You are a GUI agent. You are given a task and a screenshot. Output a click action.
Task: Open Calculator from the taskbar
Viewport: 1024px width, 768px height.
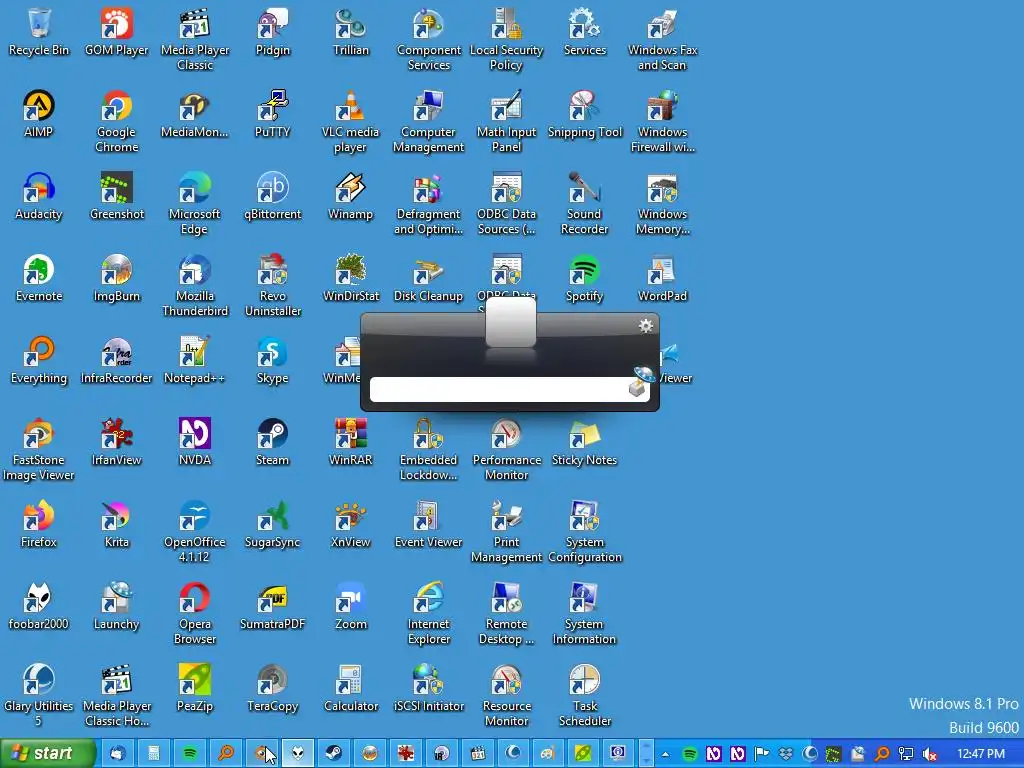(x=153, y=754)
